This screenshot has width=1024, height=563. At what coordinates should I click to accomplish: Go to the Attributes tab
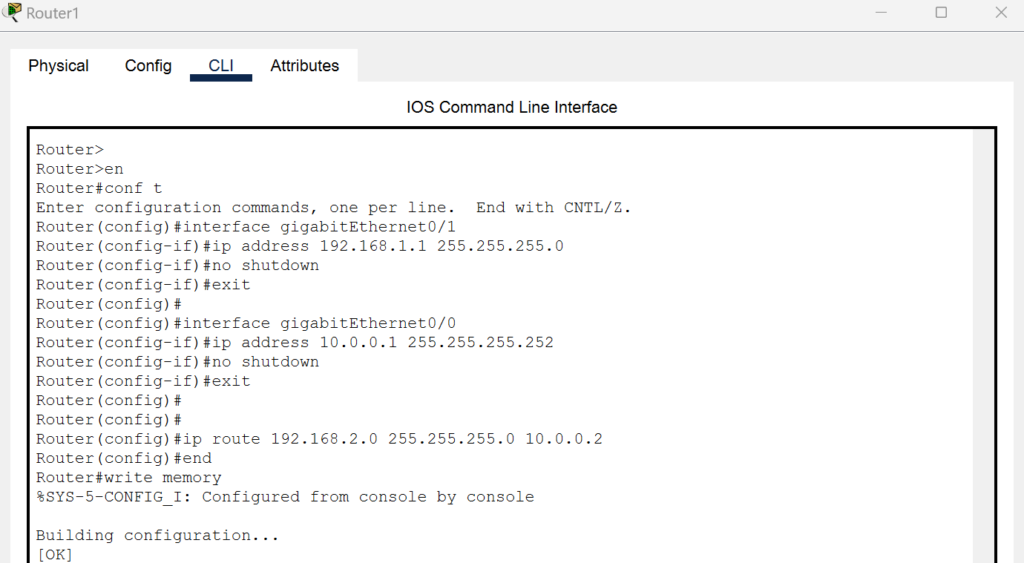(x=304, y=66)
